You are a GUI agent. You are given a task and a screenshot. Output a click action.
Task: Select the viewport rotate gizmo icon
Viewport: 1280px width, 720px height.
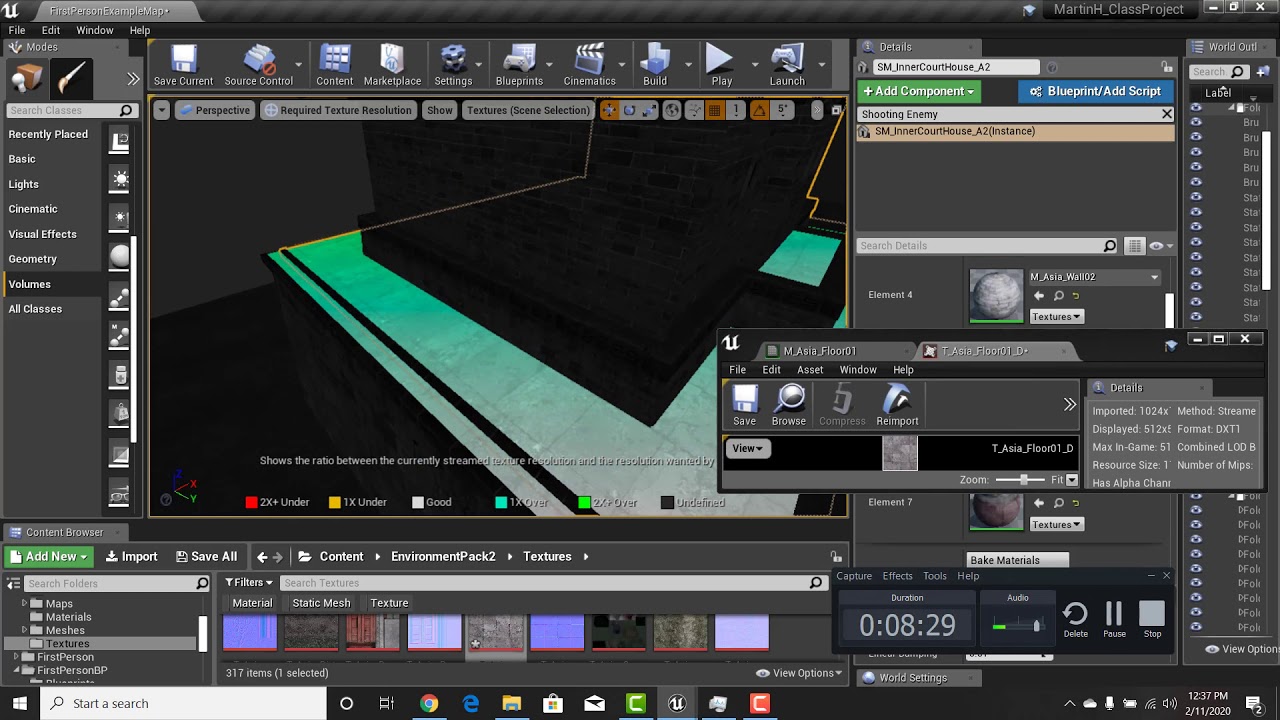click(x=629, y=110)
